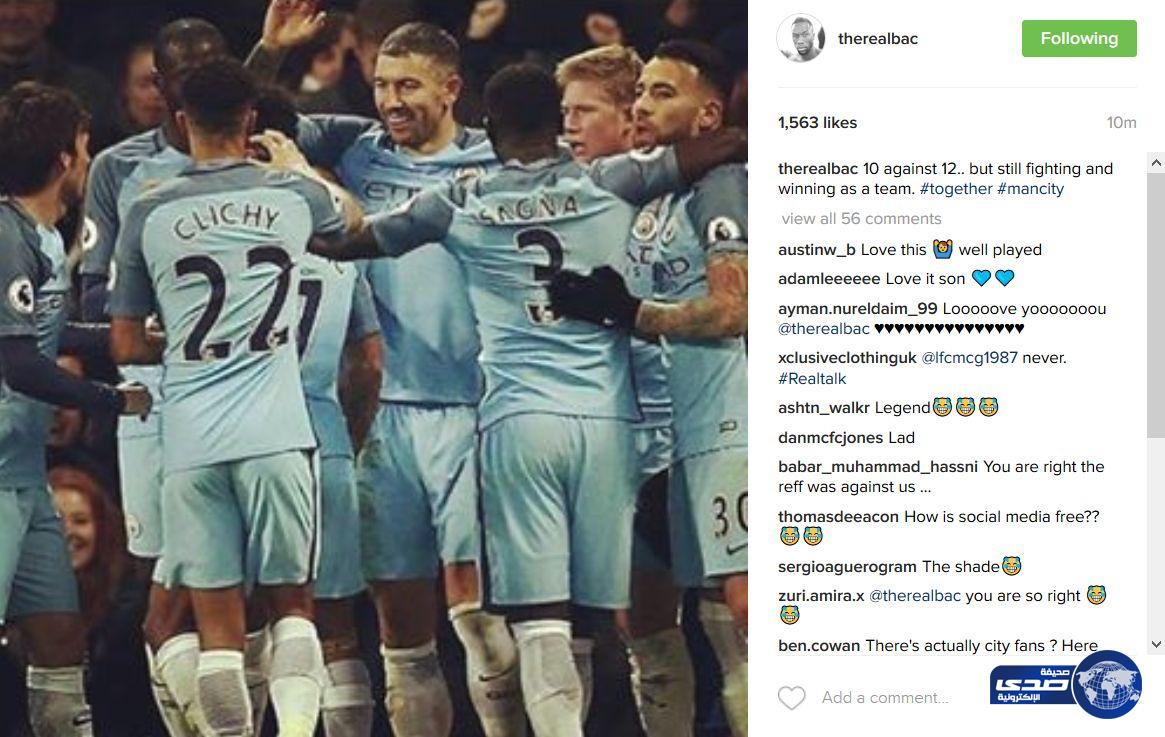Click the 1,563 likes count
The image size is (1165, 737).
point(817,123)
